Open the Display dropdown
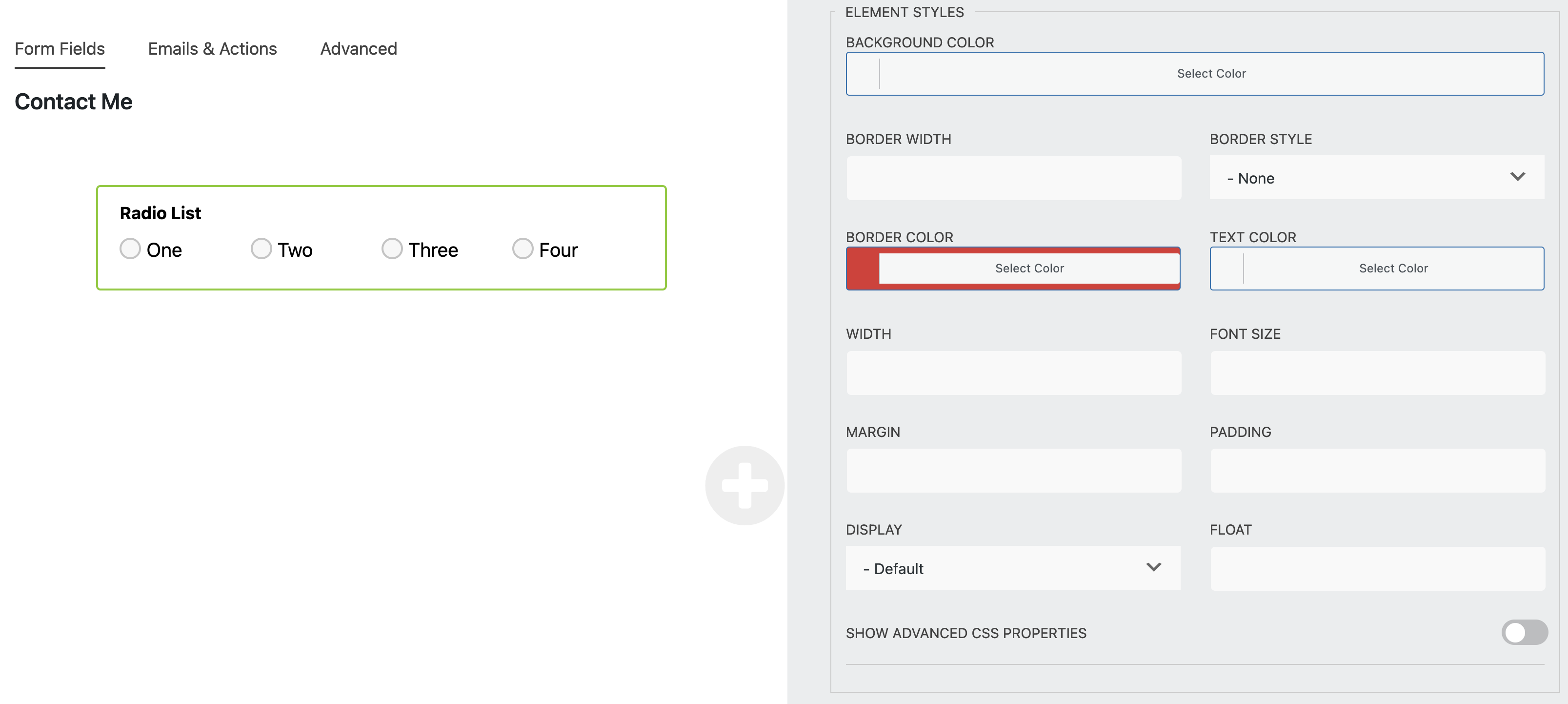The image size is (1568, 704). coord(1012,568)
